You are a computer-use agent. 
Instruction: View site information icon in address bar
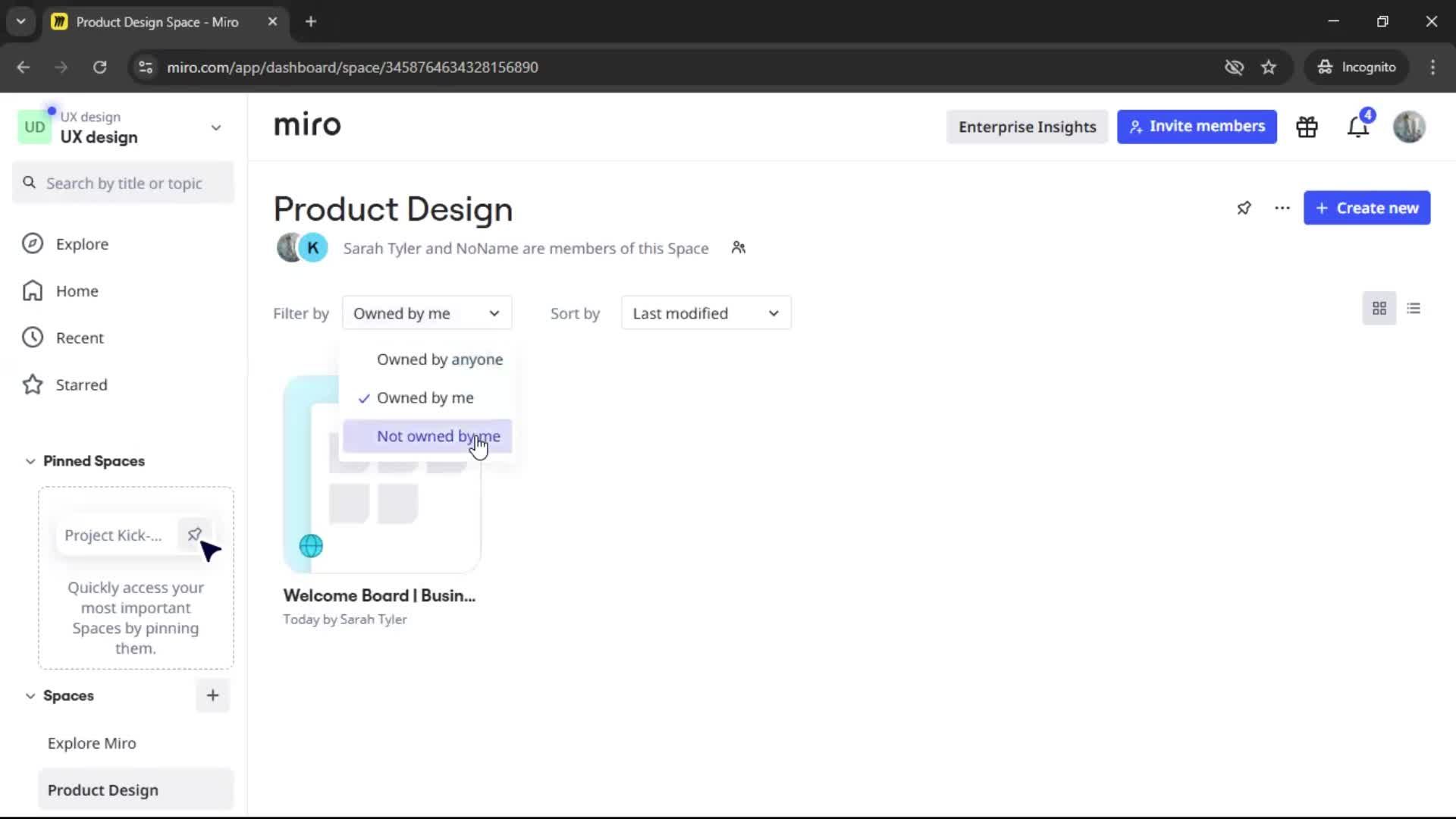146,67
